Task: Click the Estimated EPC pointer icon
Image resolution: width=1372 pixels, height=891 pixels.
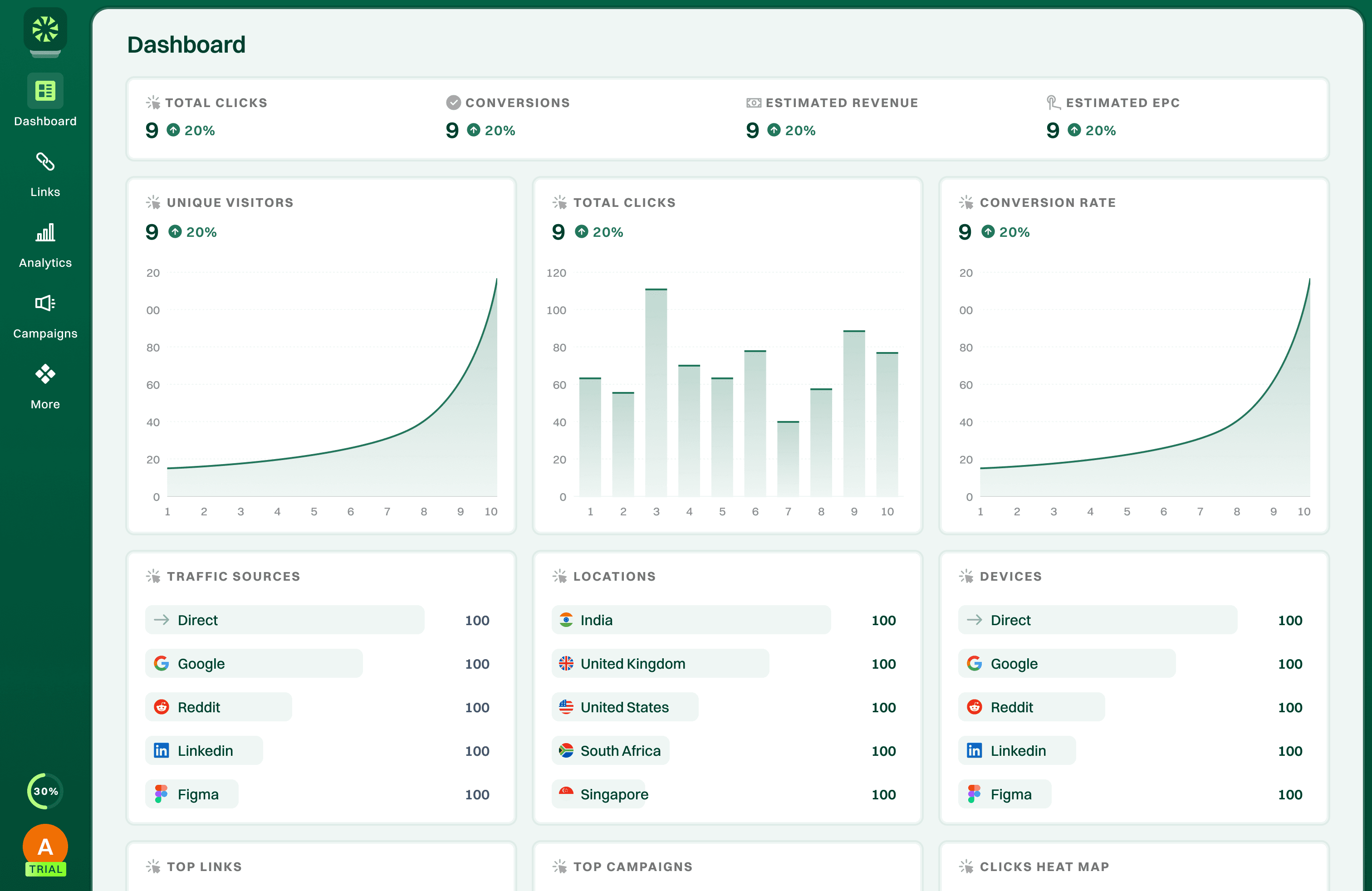Action: [x=1053, y=103]
